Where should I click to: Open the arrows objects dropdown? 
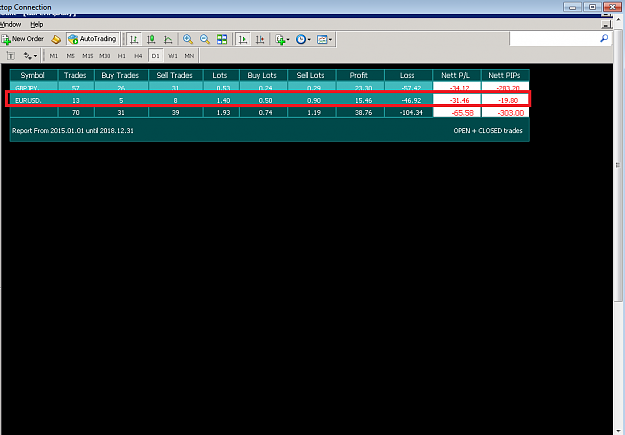click(x=30, y=56)
